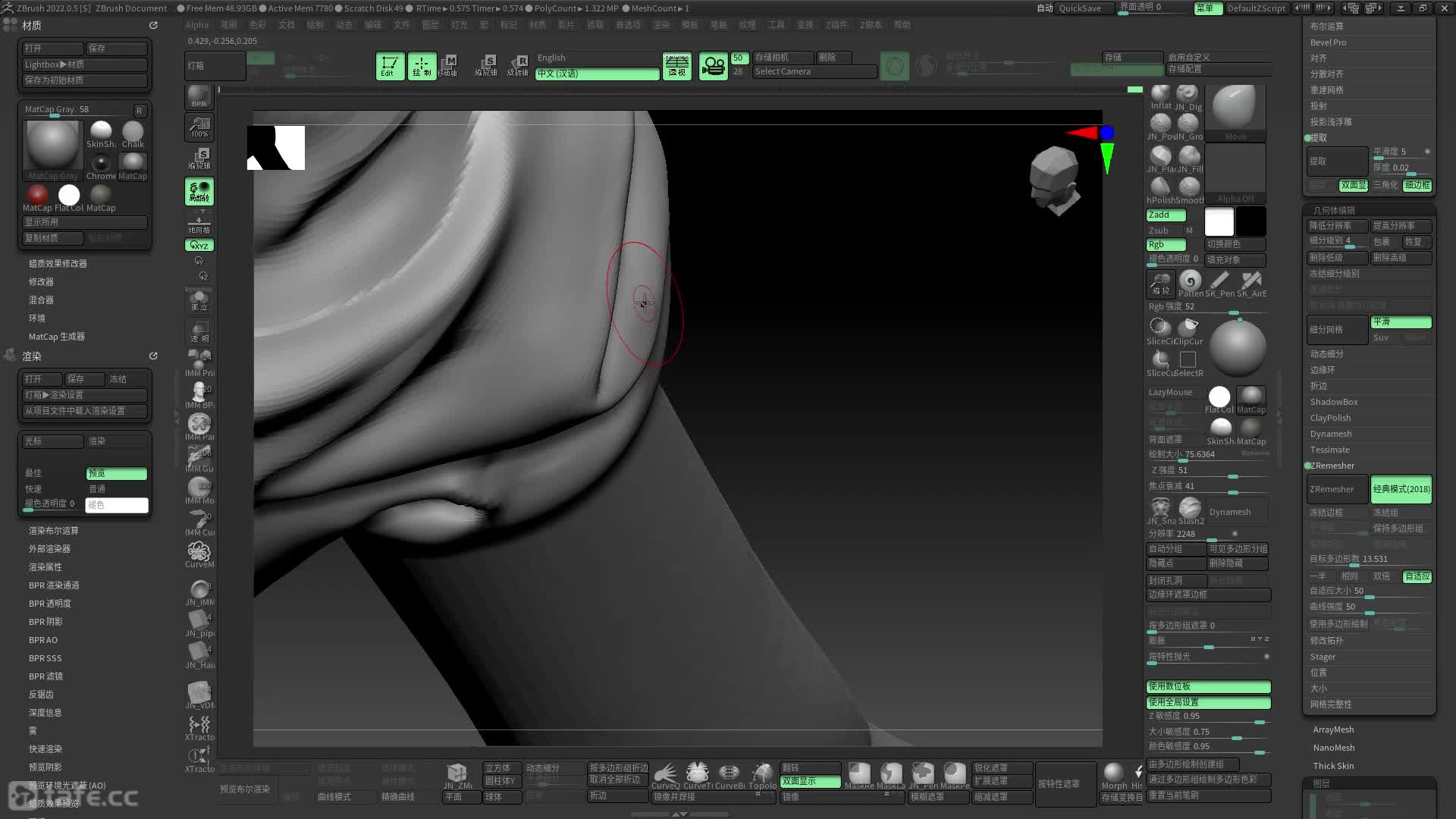Expand the Dynamesh section
Image resolution: width=1456 pixels, height=819 pixels.
tap(1331, 434)
